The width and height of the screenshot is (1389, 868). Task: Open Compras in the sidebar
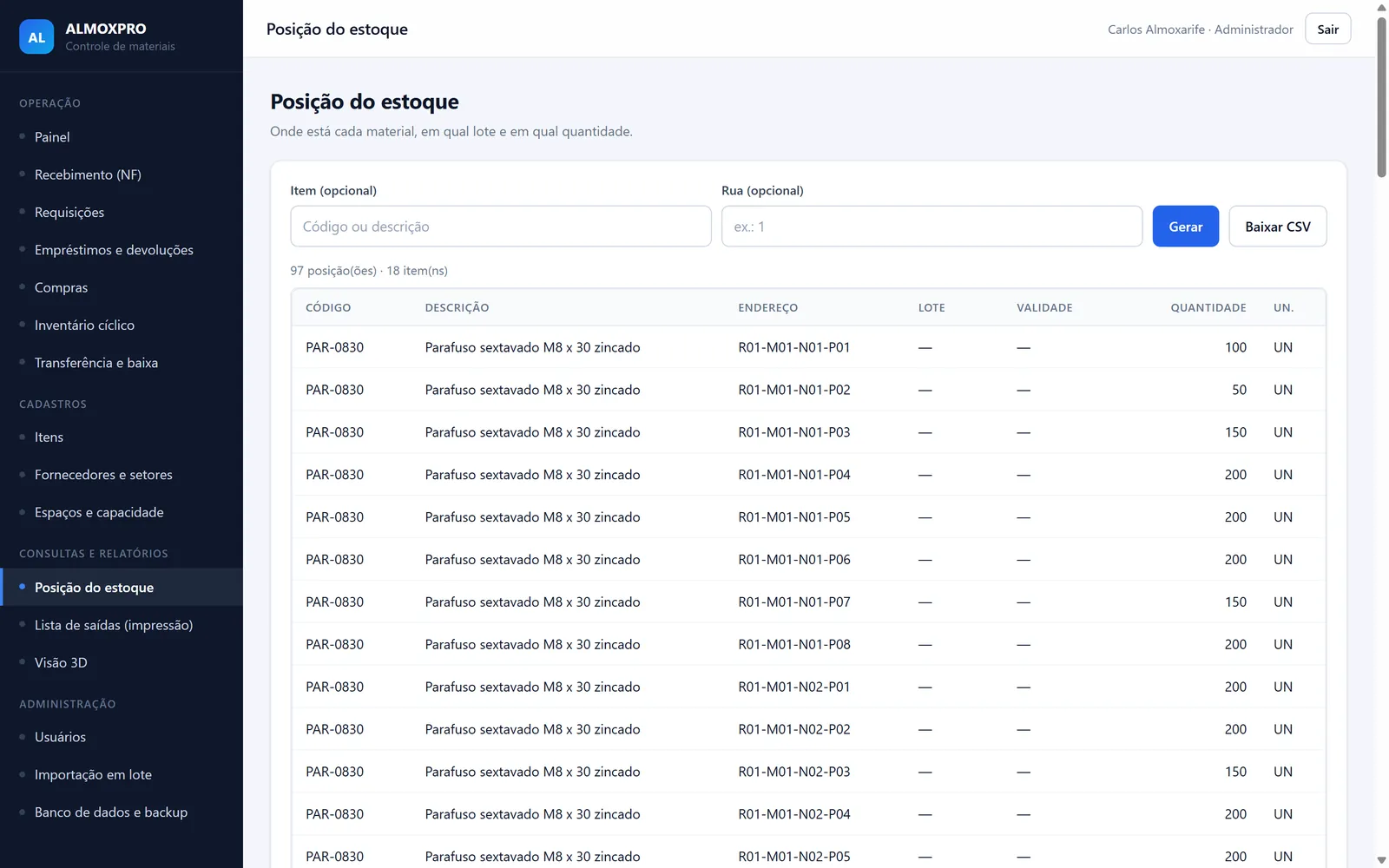[61, 287]
